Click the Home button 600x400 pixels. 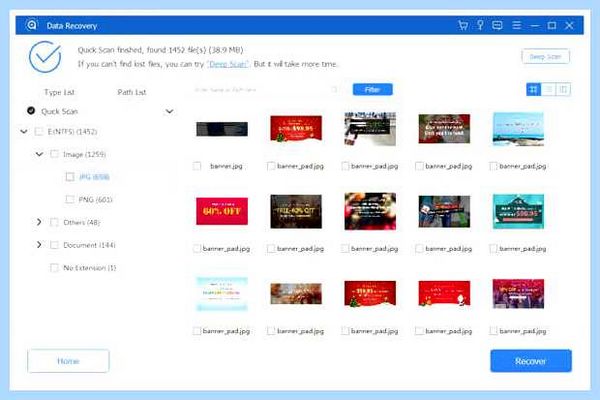(68, 361)
